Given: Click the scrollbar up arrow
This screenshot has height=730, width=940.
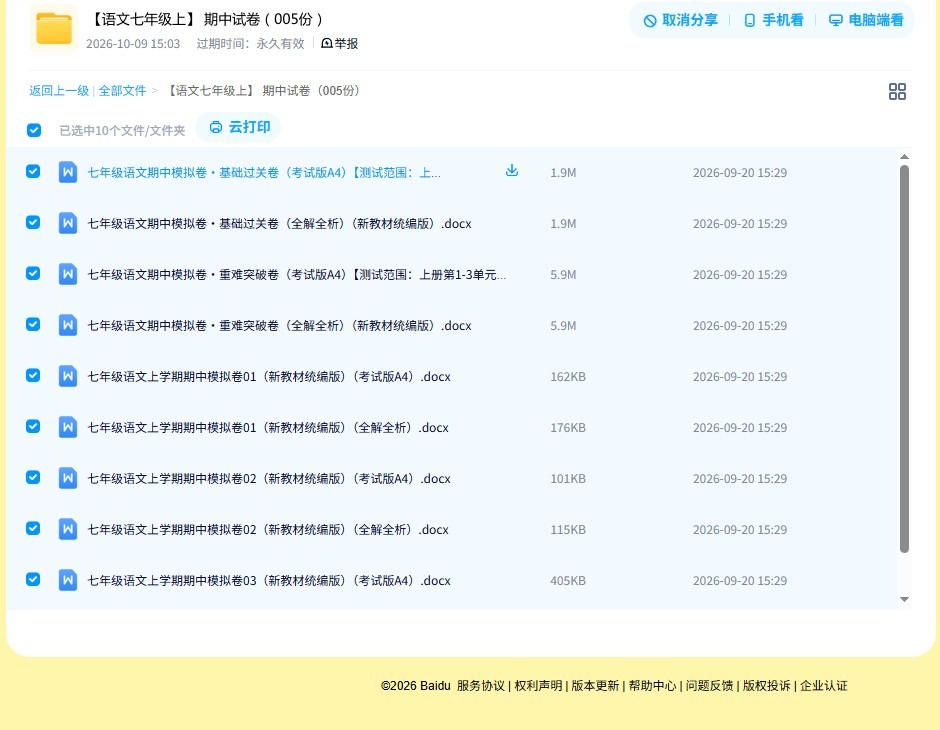Looking at the screenshot, I should tap(905, 157).
